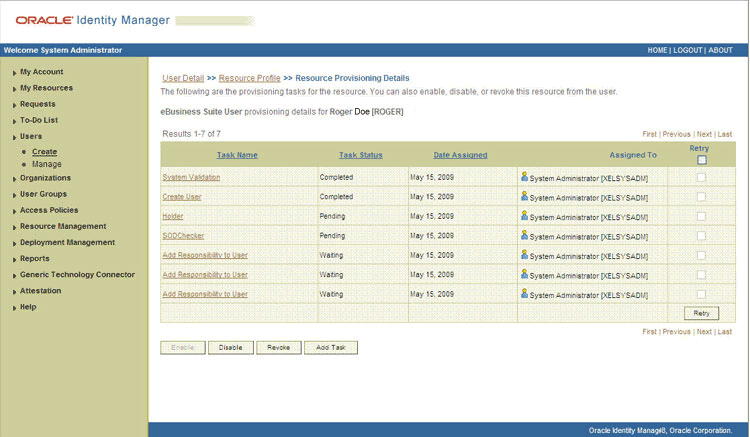This screenshot has width=750, height=437.
Task: Collapse the Users section arrow
Action: click(x=14, y=137)
